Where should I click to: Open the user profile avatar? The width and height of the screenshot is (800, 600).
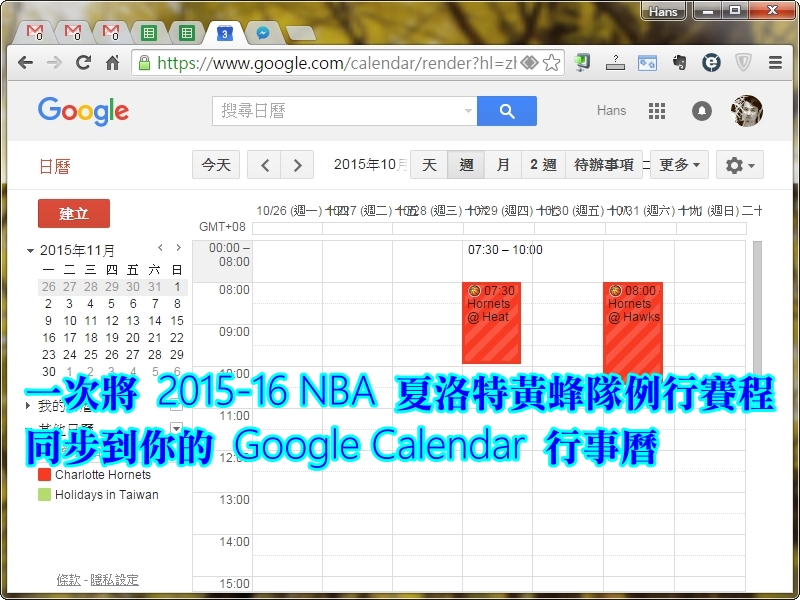click(746, 111)
